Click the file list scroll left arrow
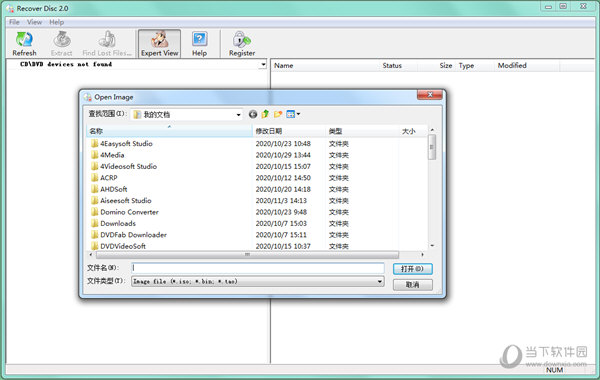This screenshot has width=600, height=380. [91, 254]
